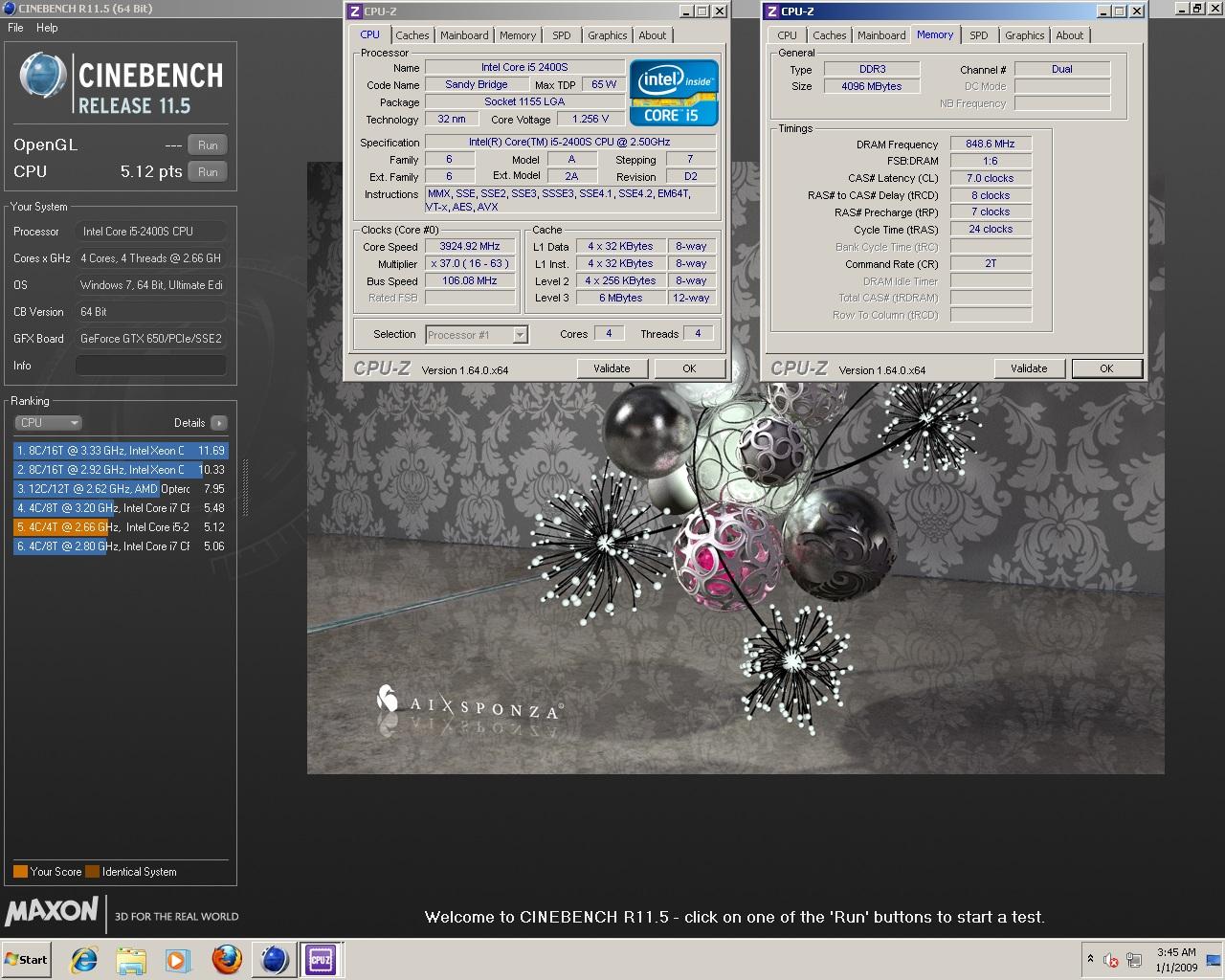
Task: Click the Core Speed 3924.92 MHz value
Action: coord(470,247)
